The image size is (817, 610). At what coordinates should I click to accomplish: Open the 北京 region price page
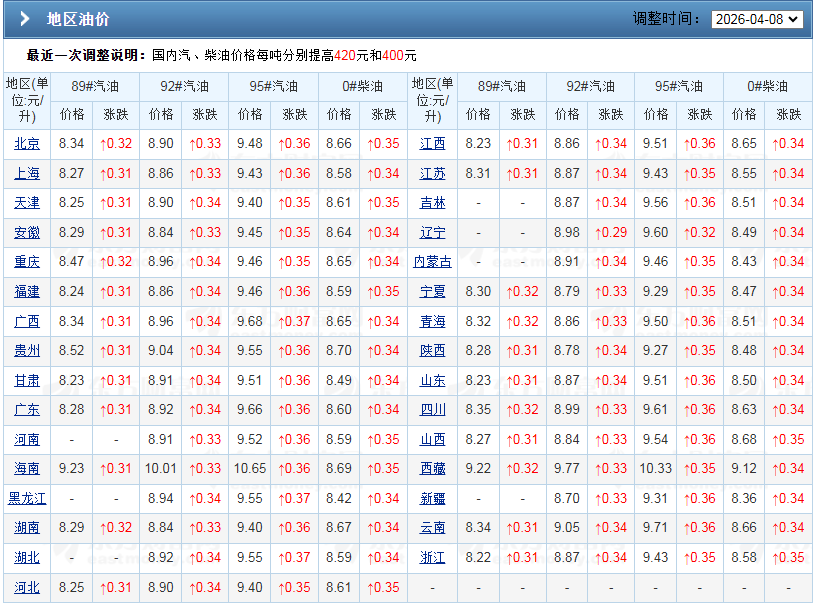(x=26, y=143)
